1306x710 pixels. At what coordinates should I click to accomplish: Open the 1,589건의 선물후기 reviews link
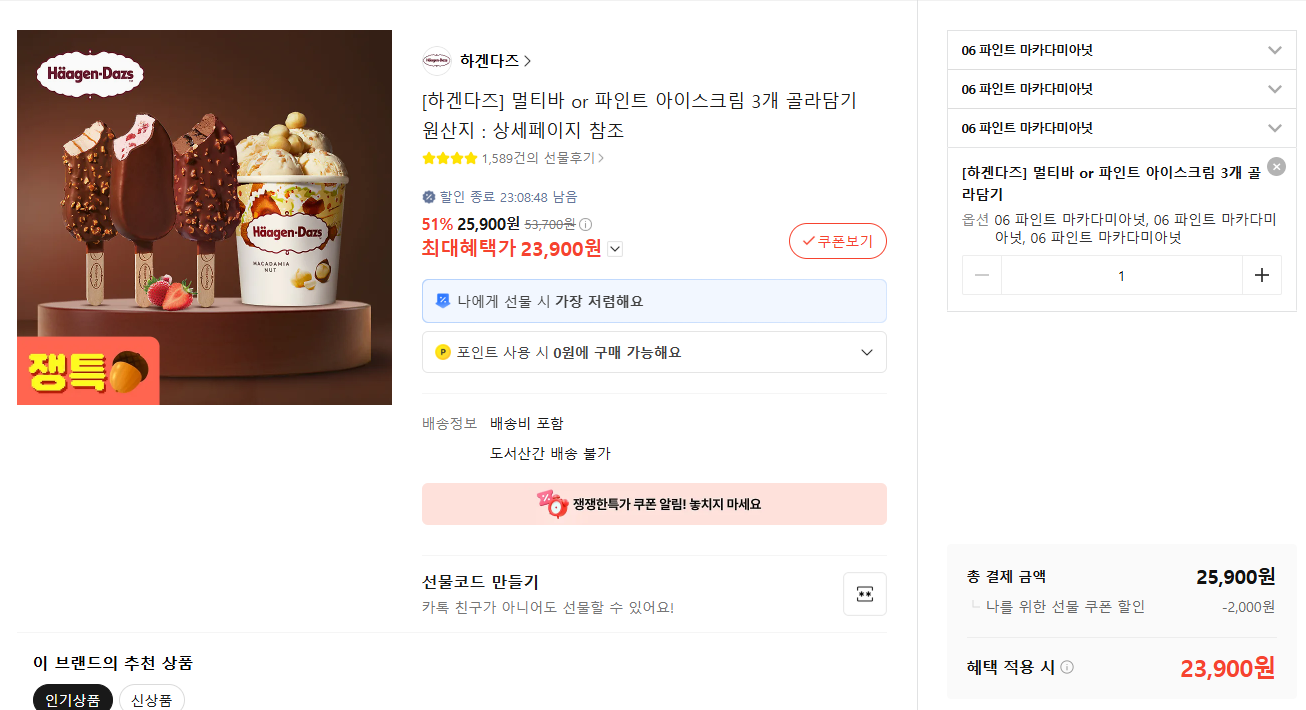(x=542, y=158)
